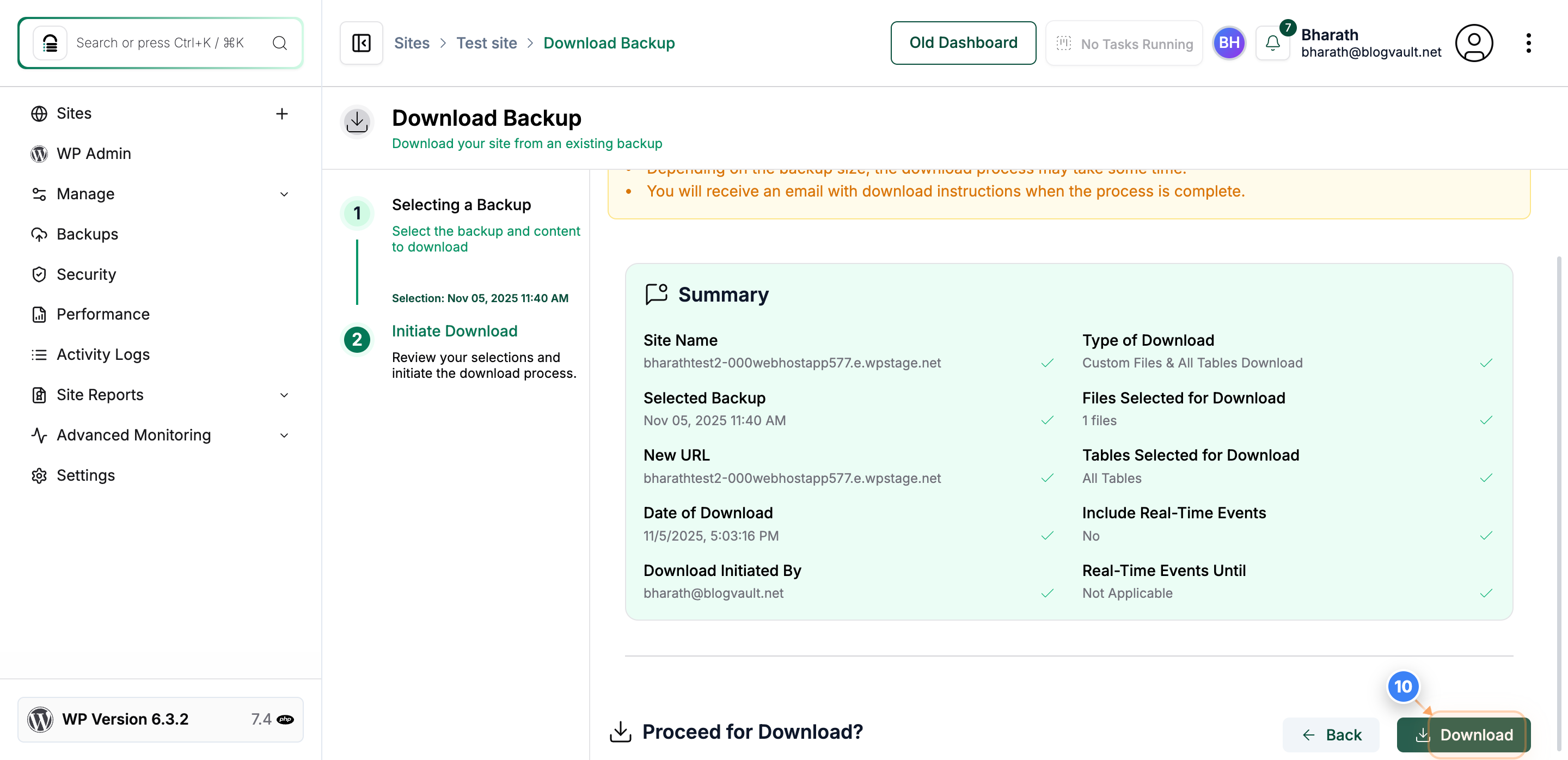
Task: Open the account profile icon
Action: 1474,42
